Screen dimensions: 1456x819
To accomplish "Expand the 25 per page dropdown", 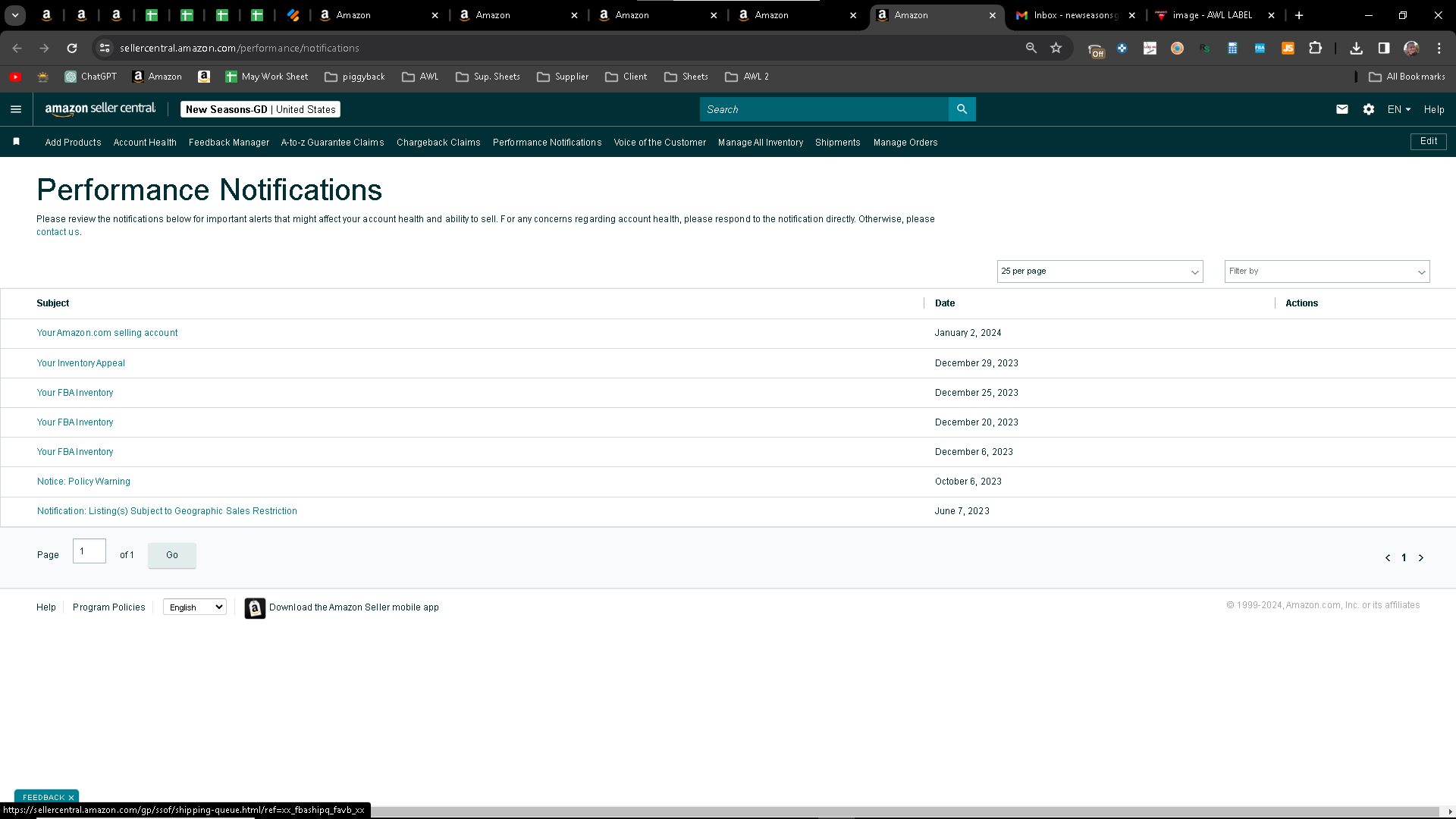I will click(x=1100, y=271).
